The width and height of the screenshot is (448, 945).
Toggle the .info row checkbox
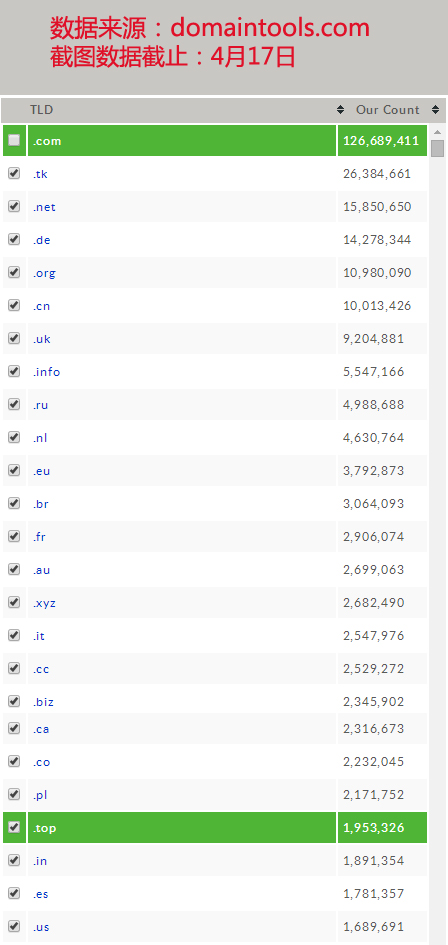click(14, 371)
